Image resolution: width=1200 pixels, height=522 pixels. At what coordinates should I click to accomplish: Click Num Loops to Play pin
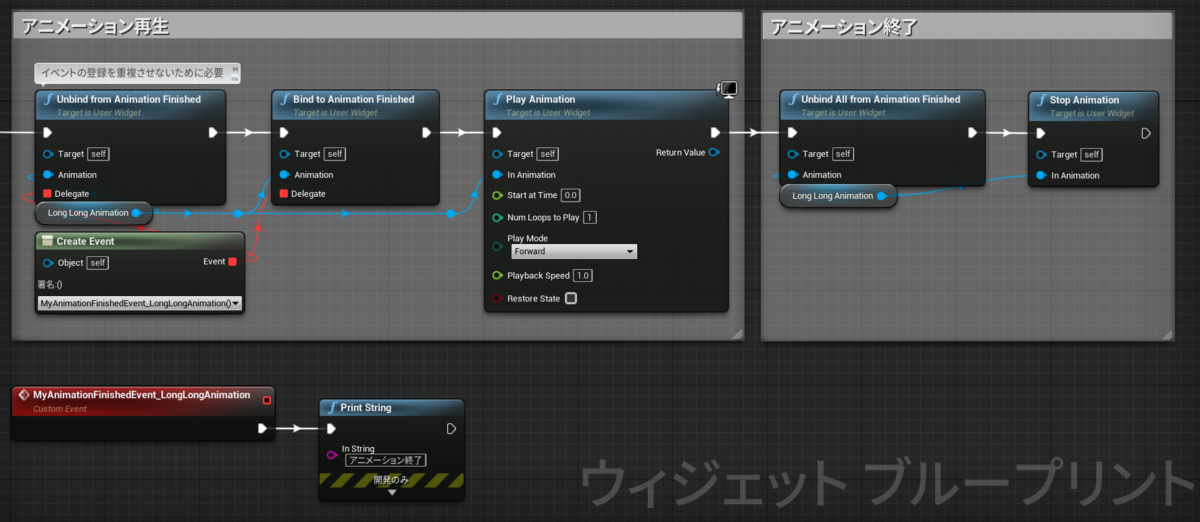point(497,217)
